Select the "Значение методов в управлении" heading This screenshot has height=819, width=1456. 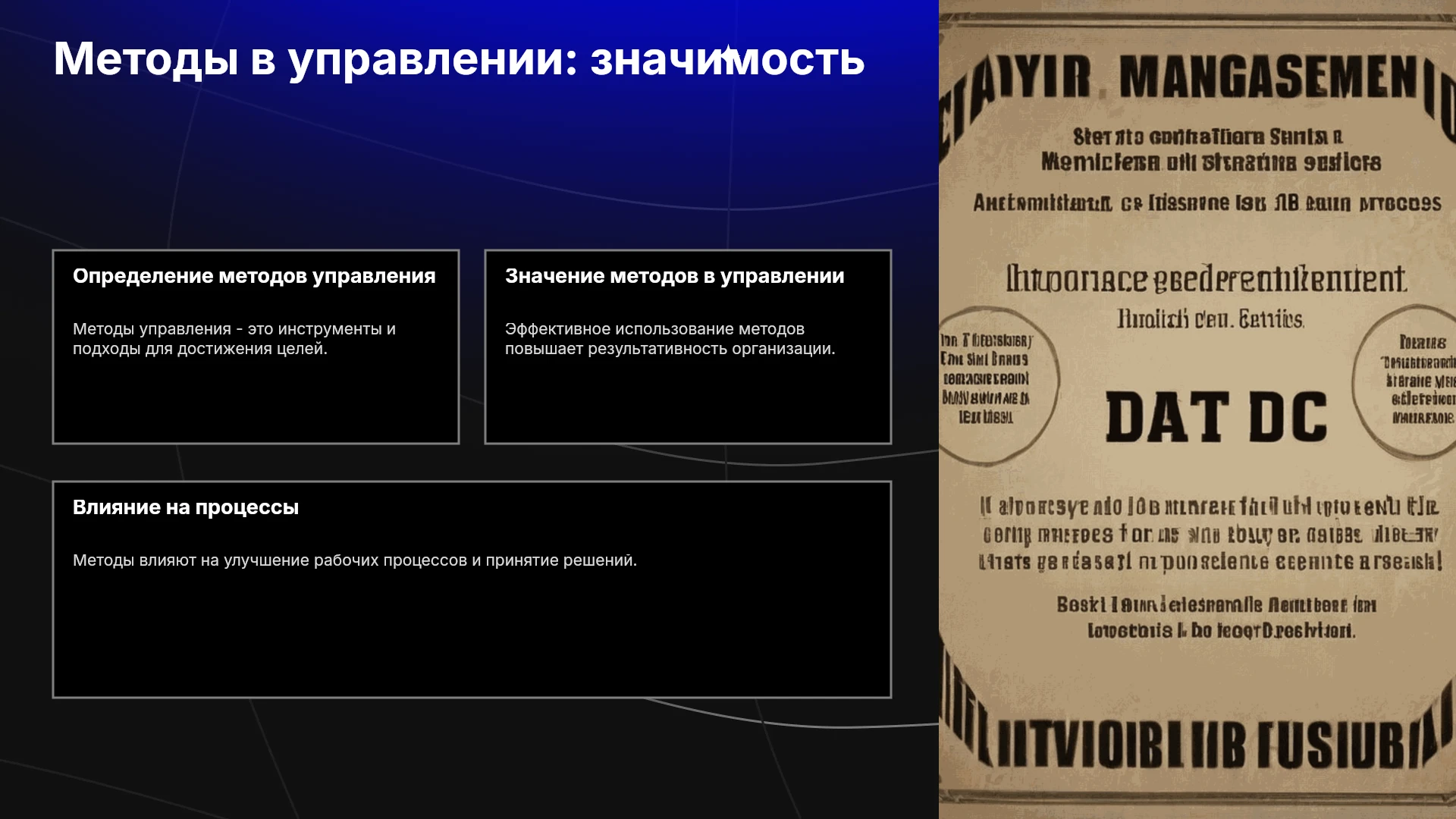pyautogui.click(x=674, y=276)
